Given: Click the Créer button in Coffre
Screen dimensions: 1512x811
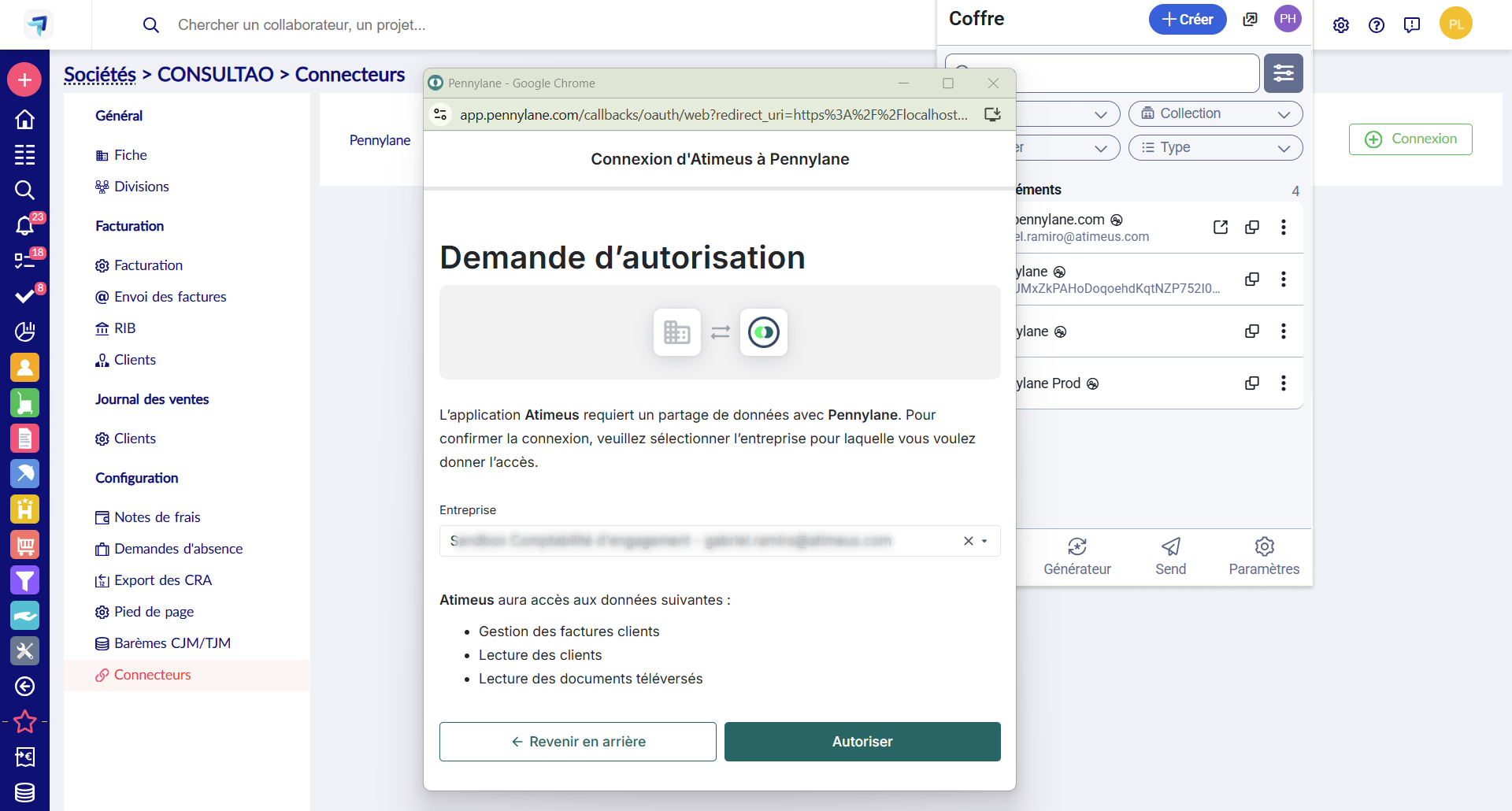Looking at the screenshot, I should [1188, 19].
